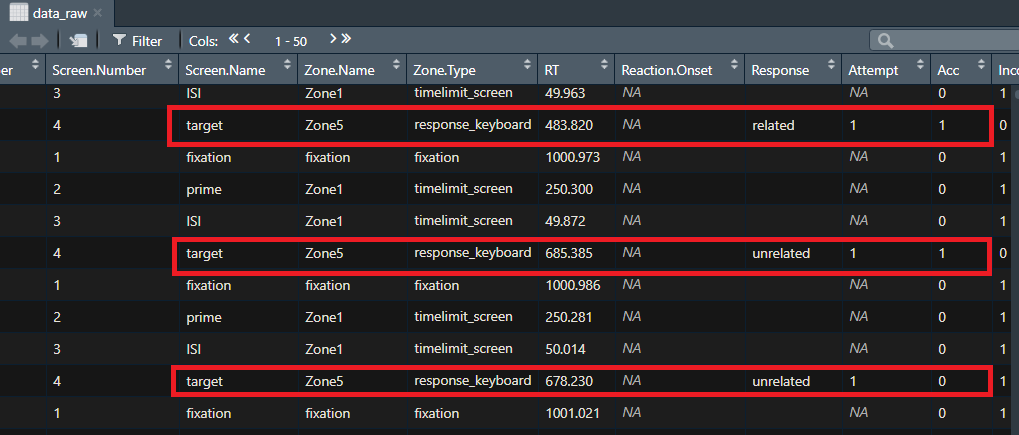Jump to last columns double-right arrow
Viewport: 1019px width, 435px height.
tap(346, 39)
